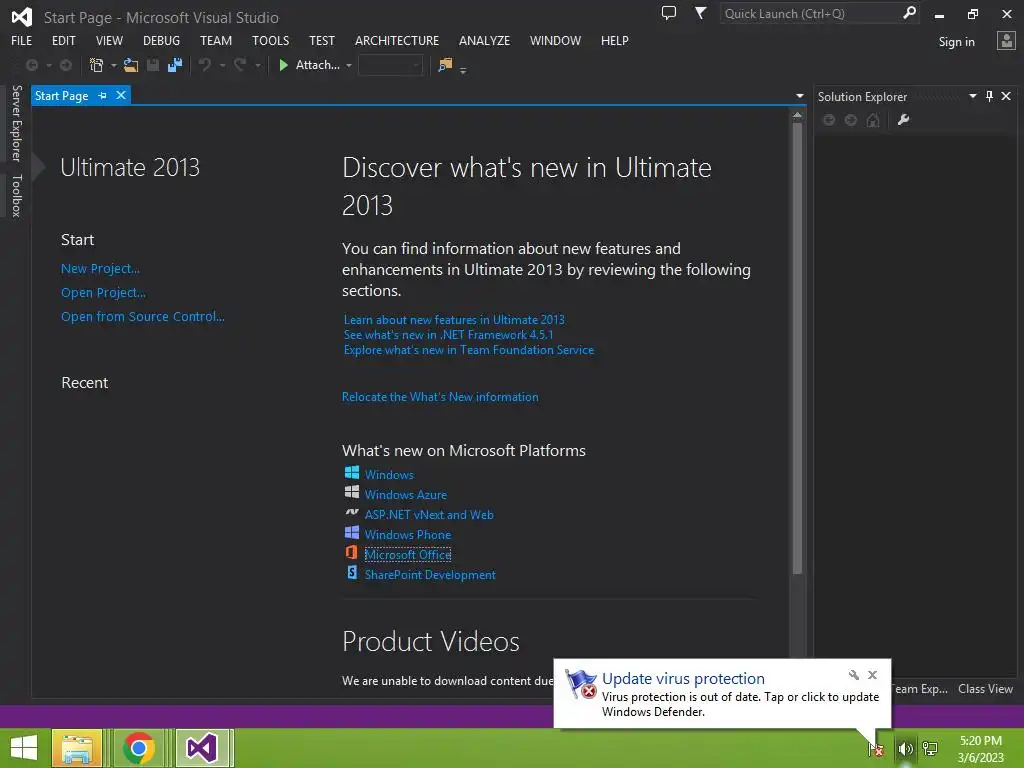Click the Start Page vertical scrollbar thumb

point(797,348)
